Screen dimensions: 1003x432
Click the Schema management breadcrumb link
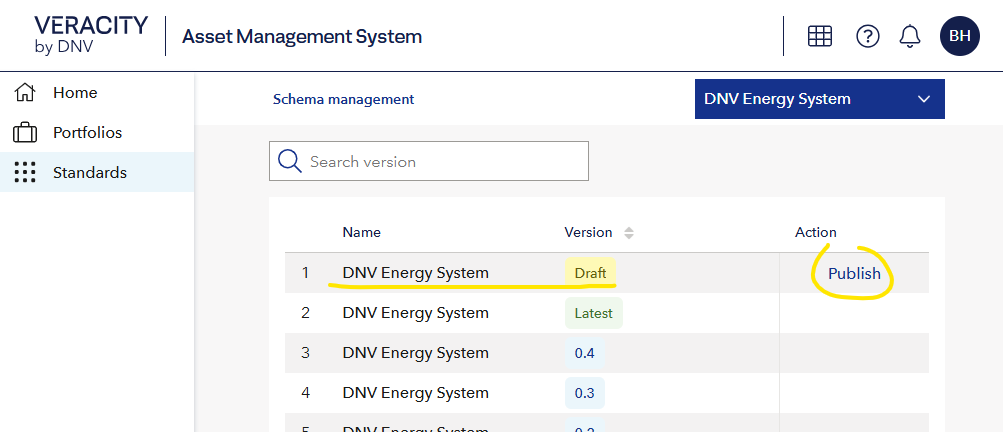[344, 99]
